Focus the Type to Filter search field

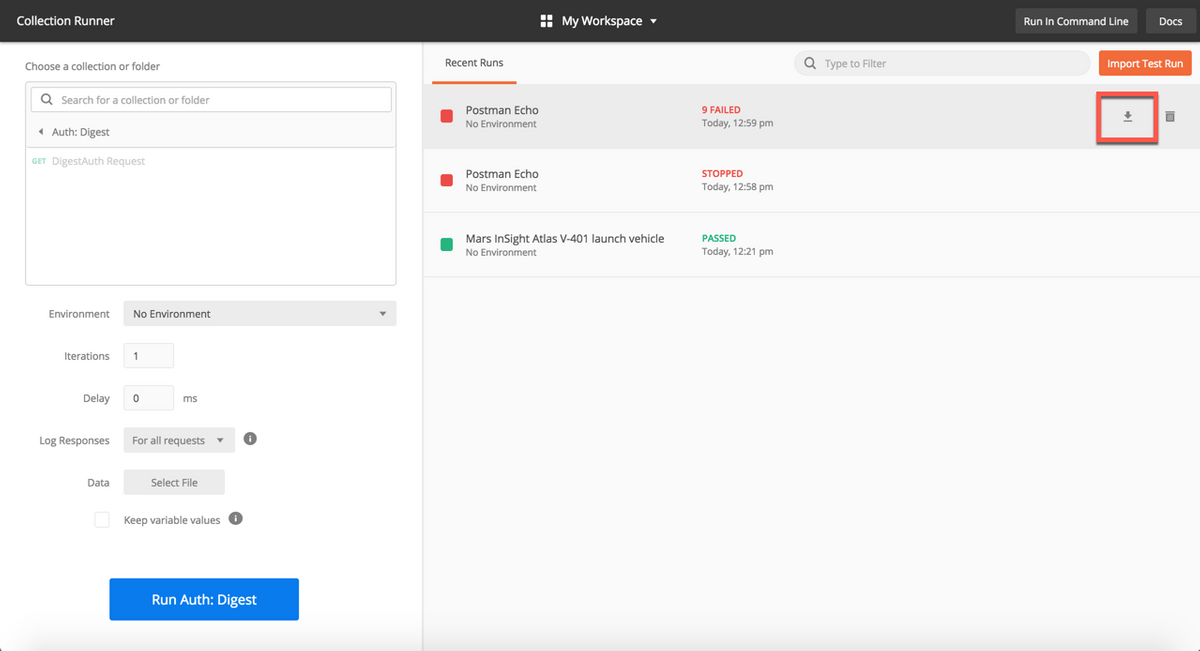(x=950, y=64)
